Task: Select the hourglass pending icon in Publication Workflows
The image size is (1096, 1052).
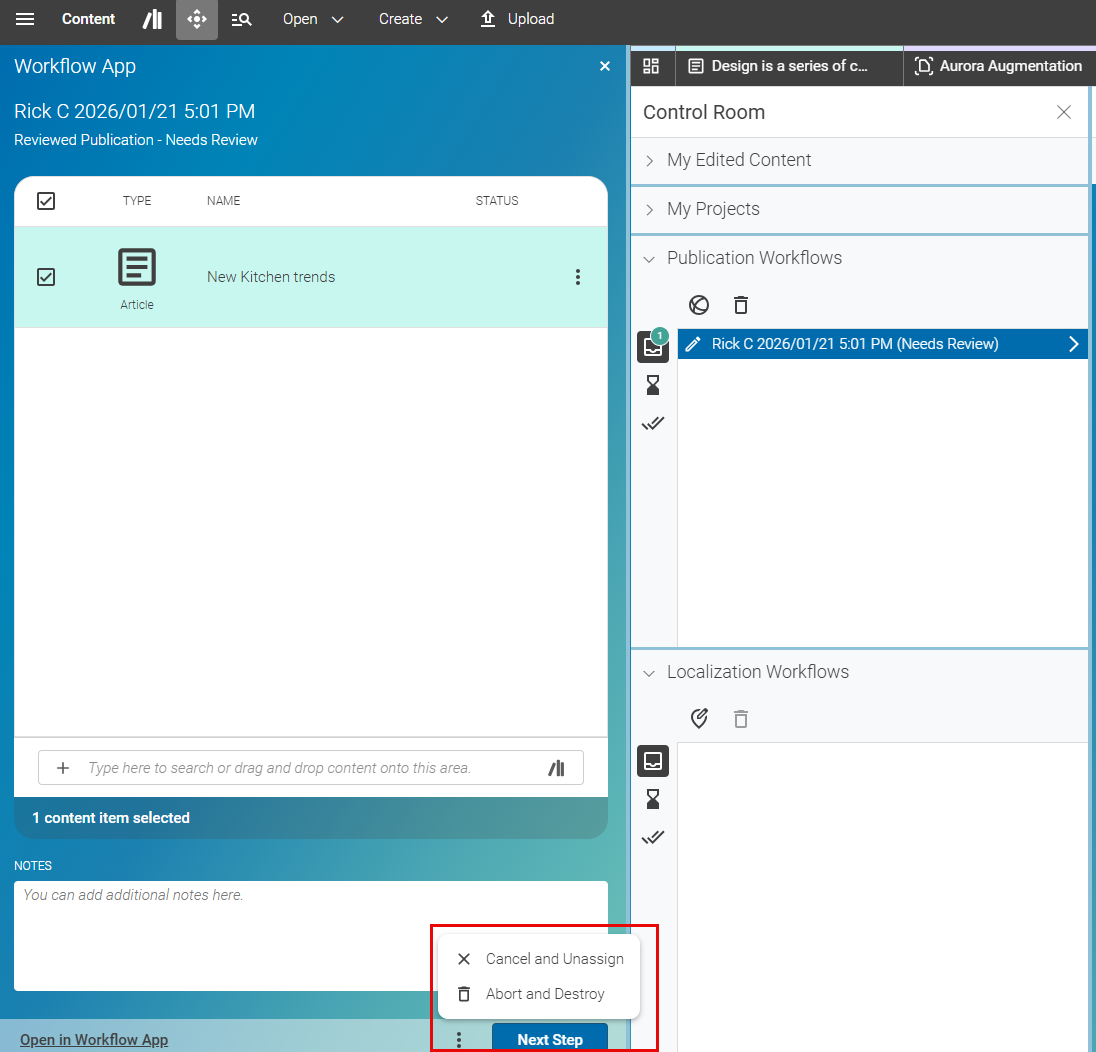Action: pos(653,384)
